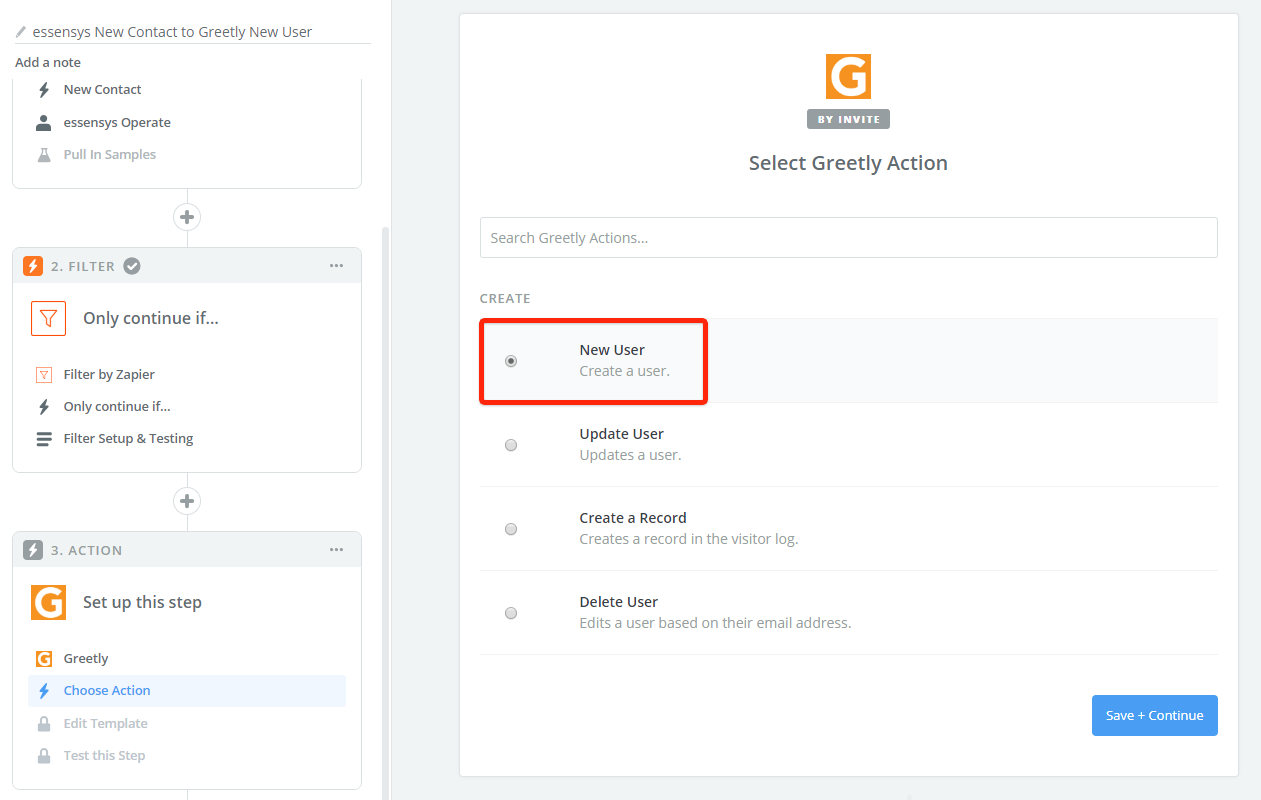Open the Choose Action section
1261x800 pixels.
pos(187,691)
